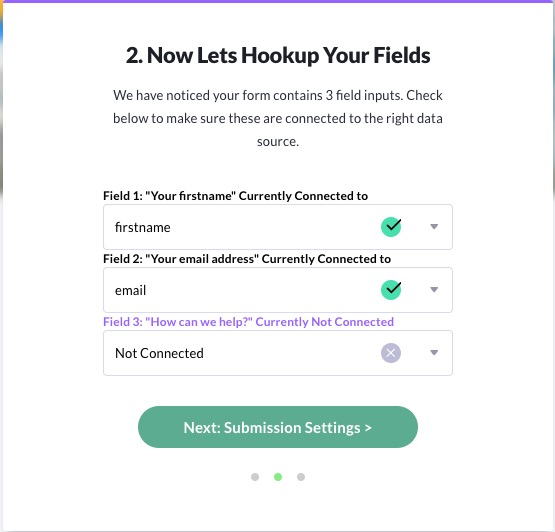
Task: Select the green second step dot
Action: [278, 477]
